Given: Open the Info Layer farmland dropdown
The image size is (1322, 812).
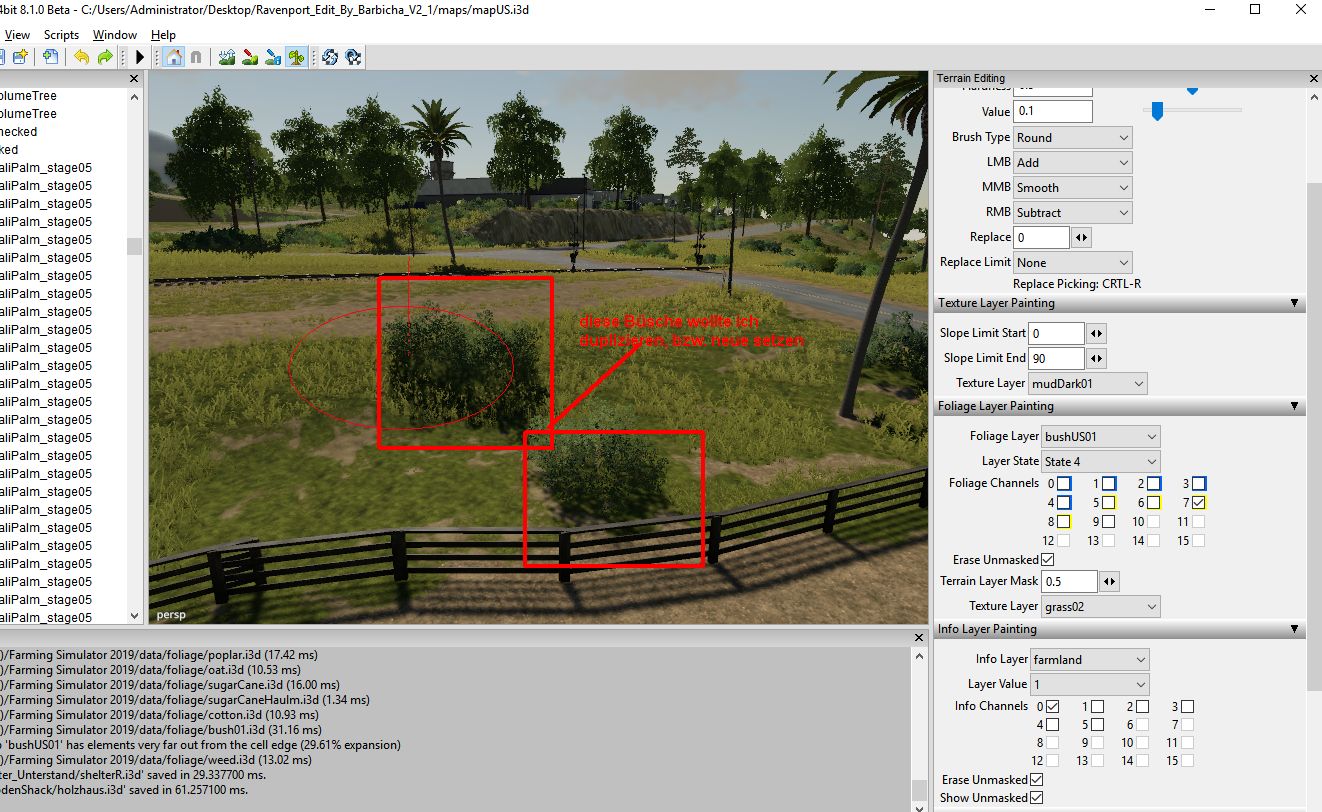Looking at the screenshot, I should pyautogui.click(x=1089, y=659).
